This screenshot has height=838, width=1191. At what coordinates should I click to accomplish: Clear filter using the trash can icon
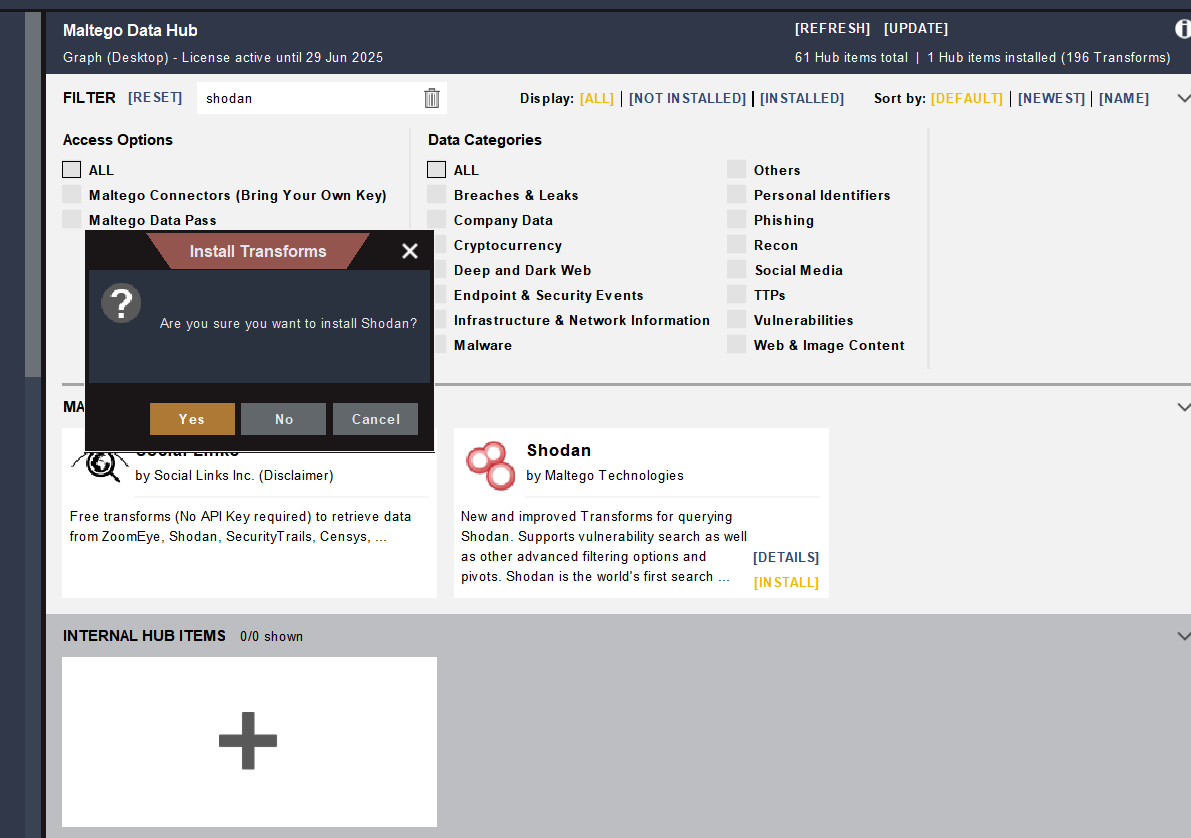pyautogui.click(x=431, y=98)
